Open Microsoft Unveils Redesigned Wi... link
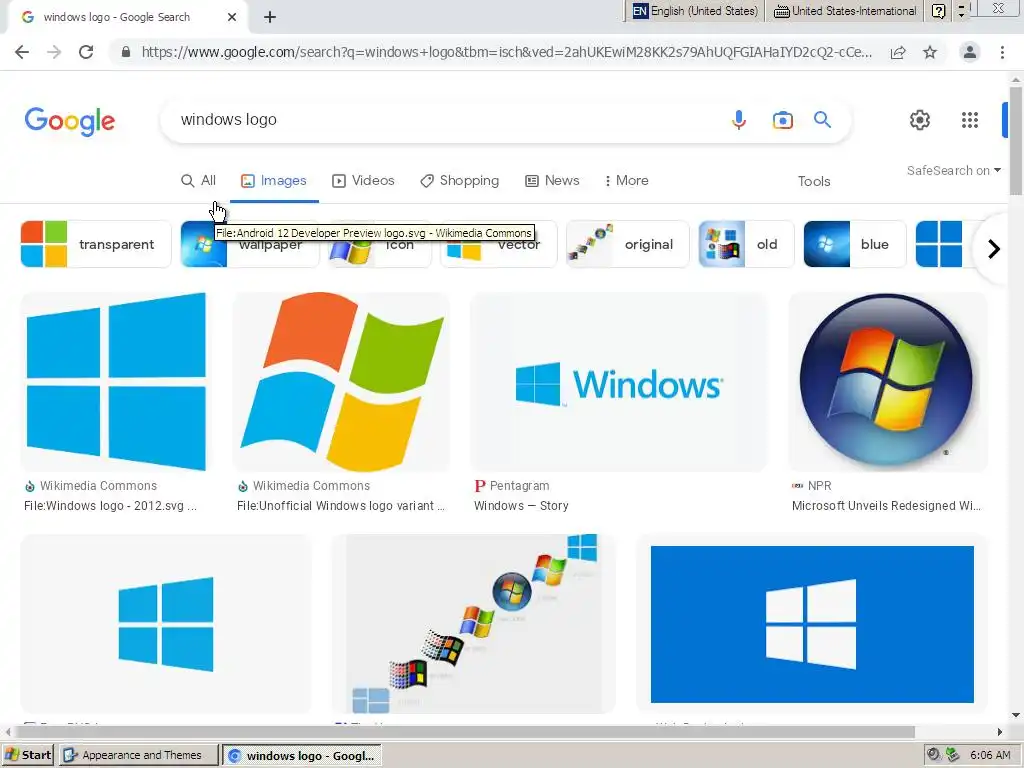Viewport: 1024px width, 768px height. [x=886, y=506]
